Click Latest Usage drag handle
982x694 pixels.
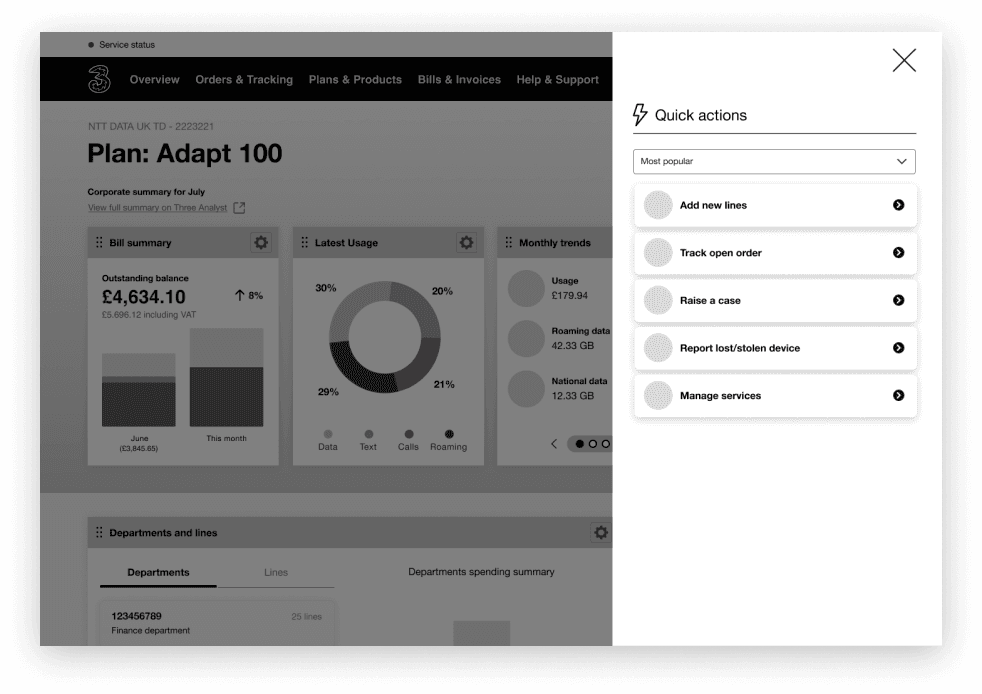(304, 242)
